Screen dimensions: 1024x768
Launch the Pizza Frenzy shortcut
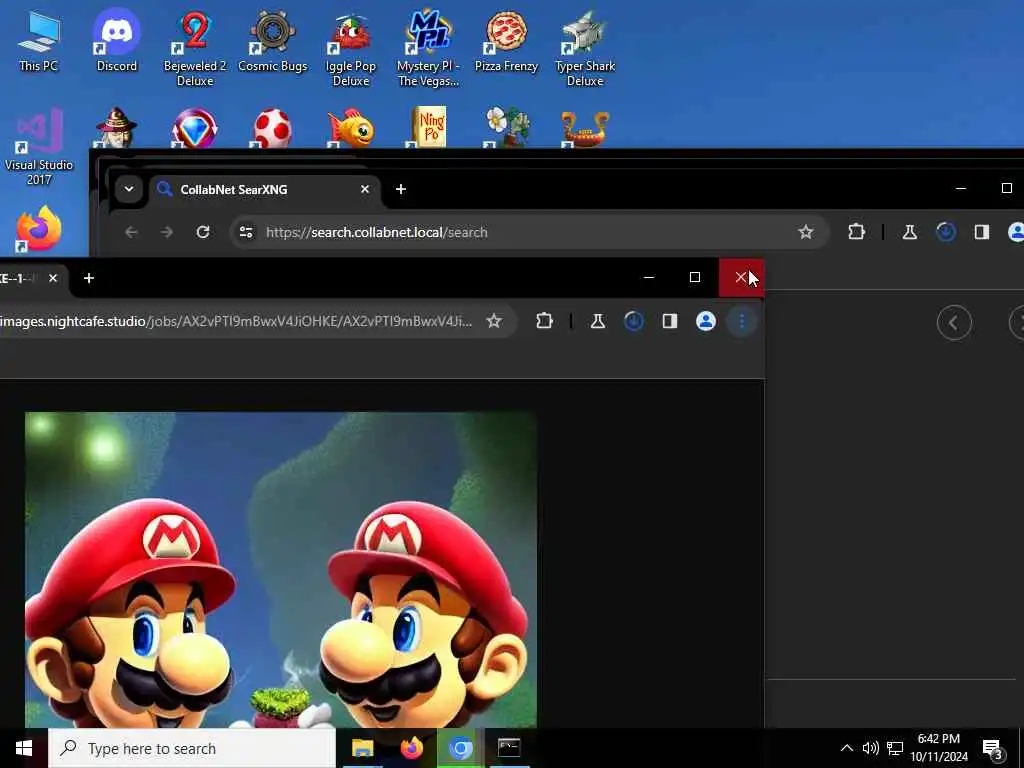506,41
